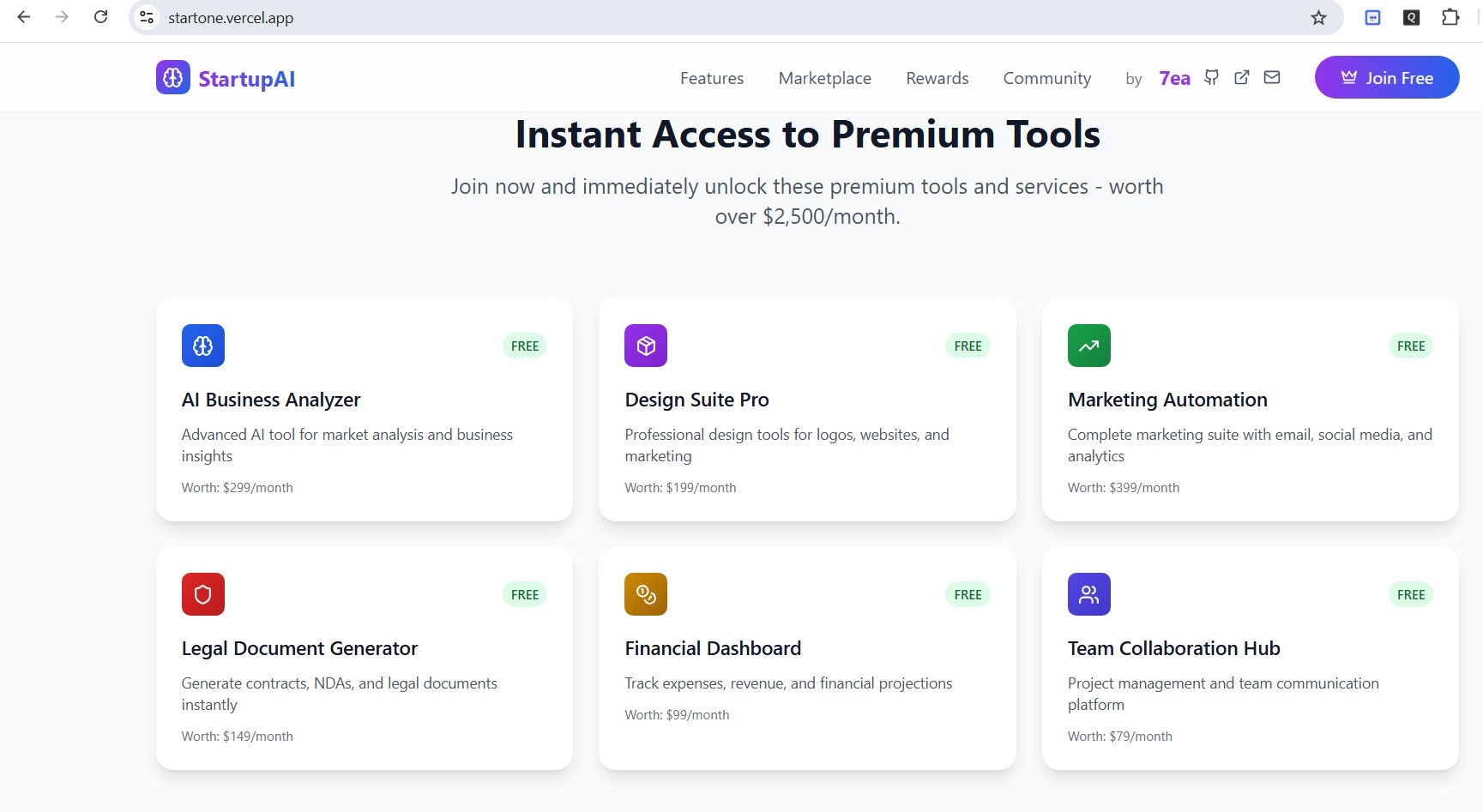
Task: Bookmark the page with the star icon
Action: [x=1317, y=17]
